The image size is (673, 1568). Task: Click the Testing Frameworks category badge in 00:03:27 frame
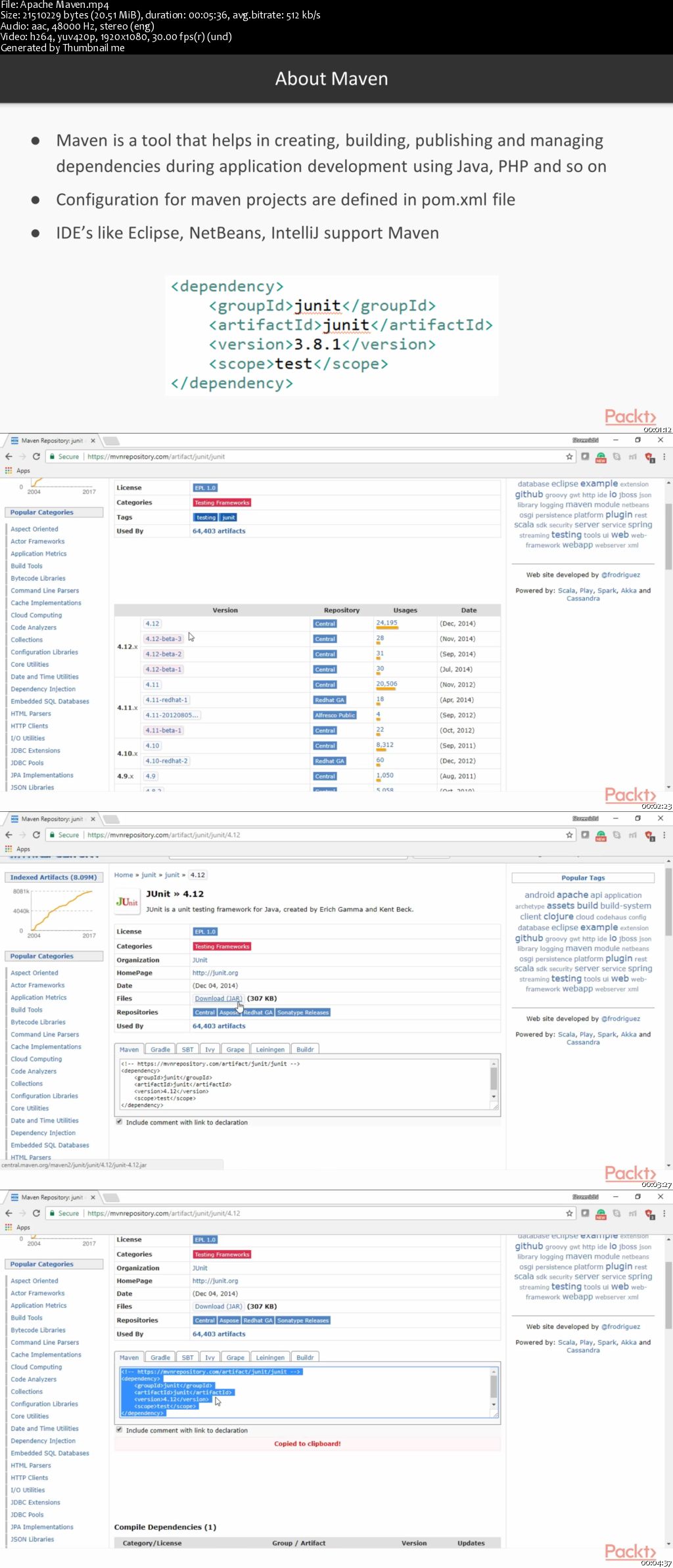(x=222, y=947)
